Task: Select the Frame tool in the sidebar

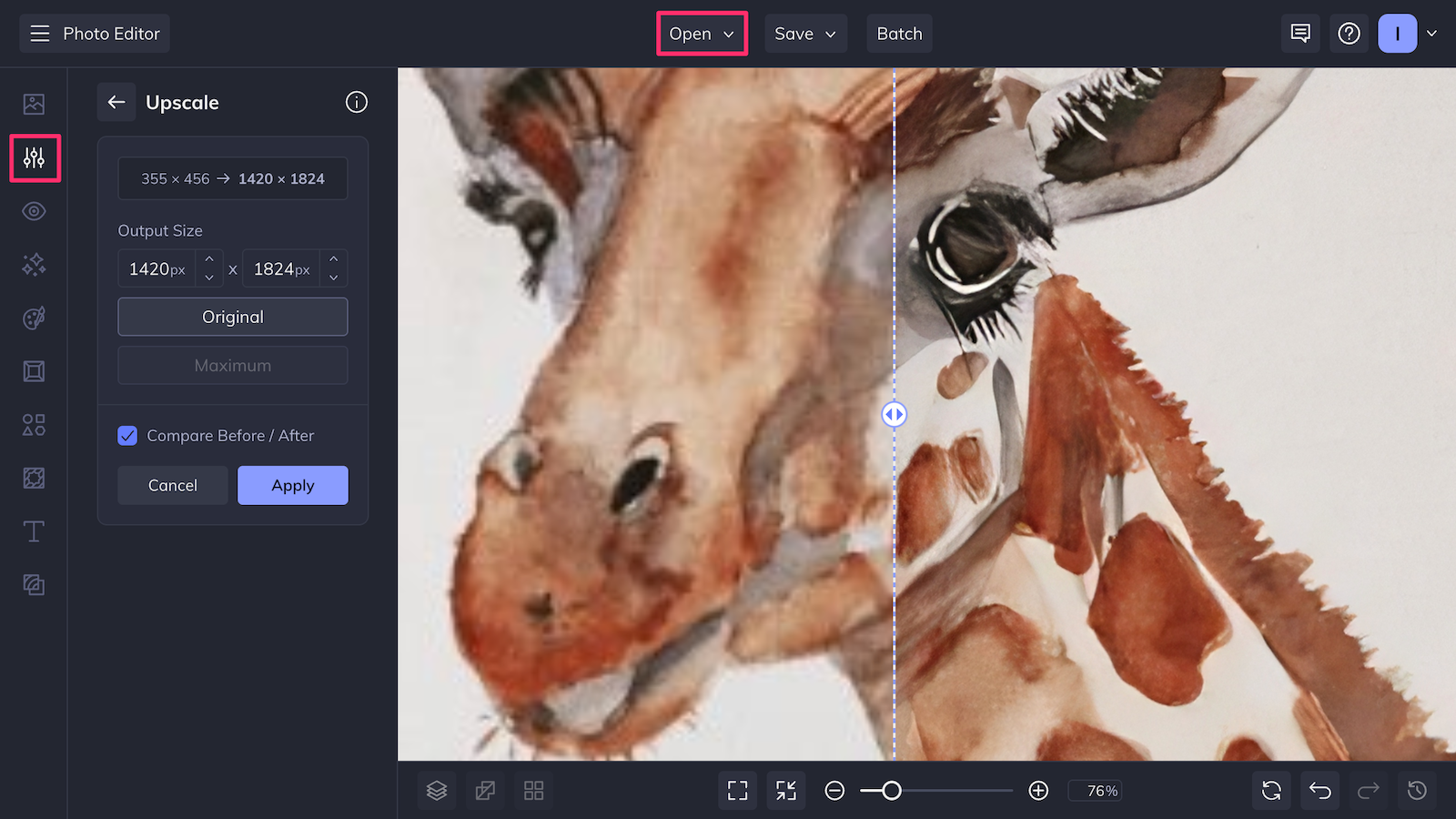Action: [x=34, y=370]
